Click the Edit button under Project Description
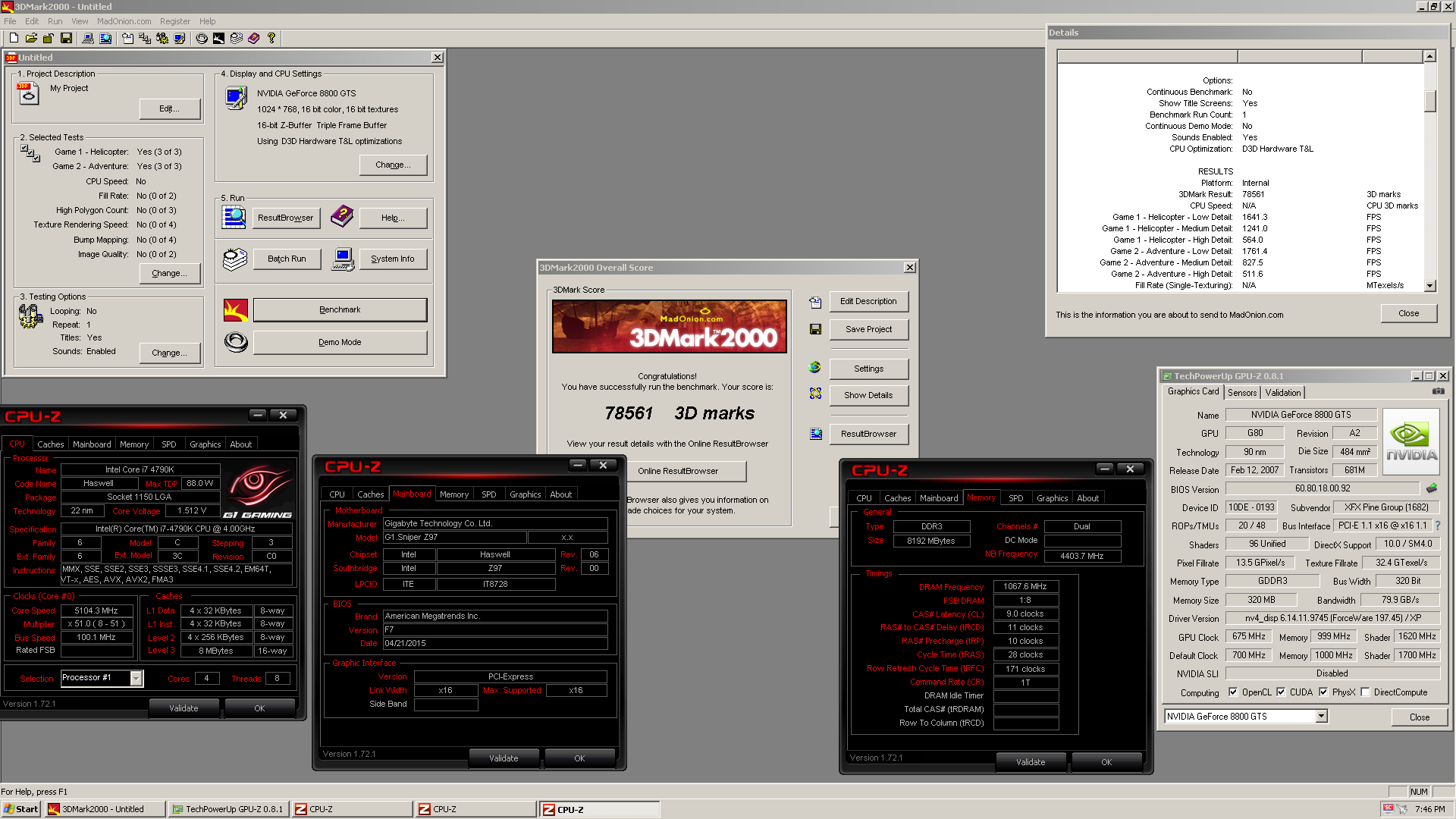 click(170, 108)
